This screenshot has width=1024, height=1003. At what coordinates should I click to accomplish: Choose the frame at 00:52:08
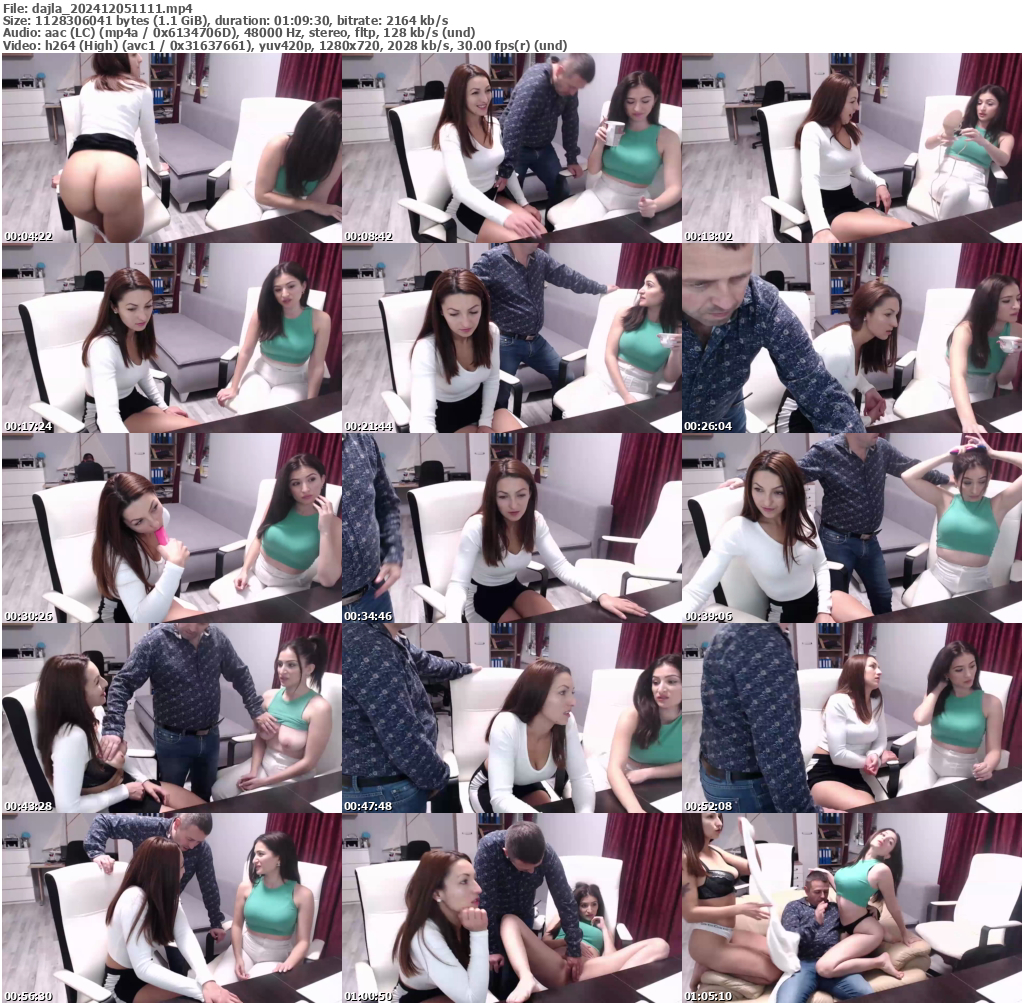point(851,718)
